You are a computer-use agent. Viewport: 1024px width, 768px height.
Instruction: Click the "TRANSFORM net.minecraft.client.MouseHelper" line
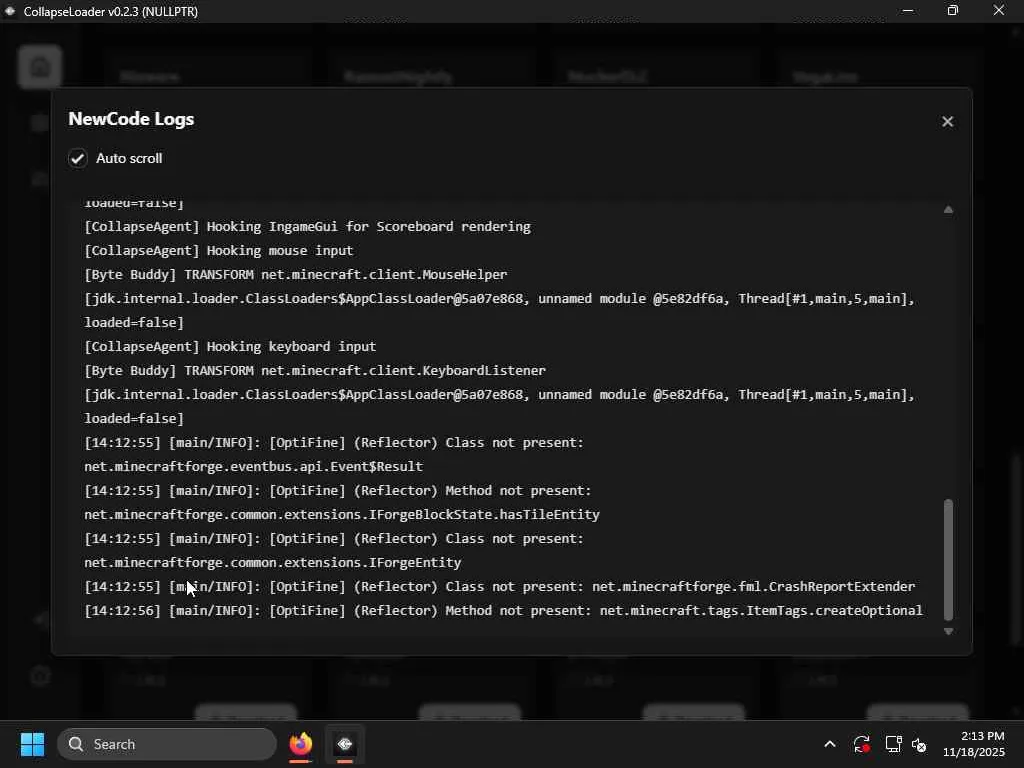296,275
